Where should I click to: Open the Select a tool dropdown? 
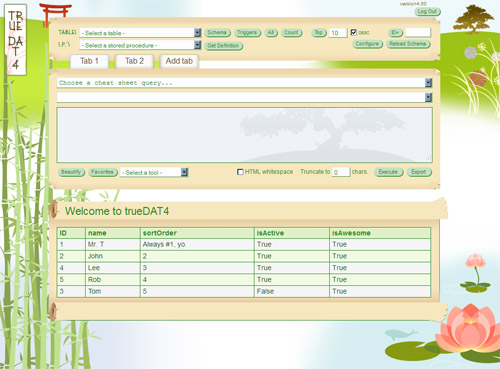(154, 172)
